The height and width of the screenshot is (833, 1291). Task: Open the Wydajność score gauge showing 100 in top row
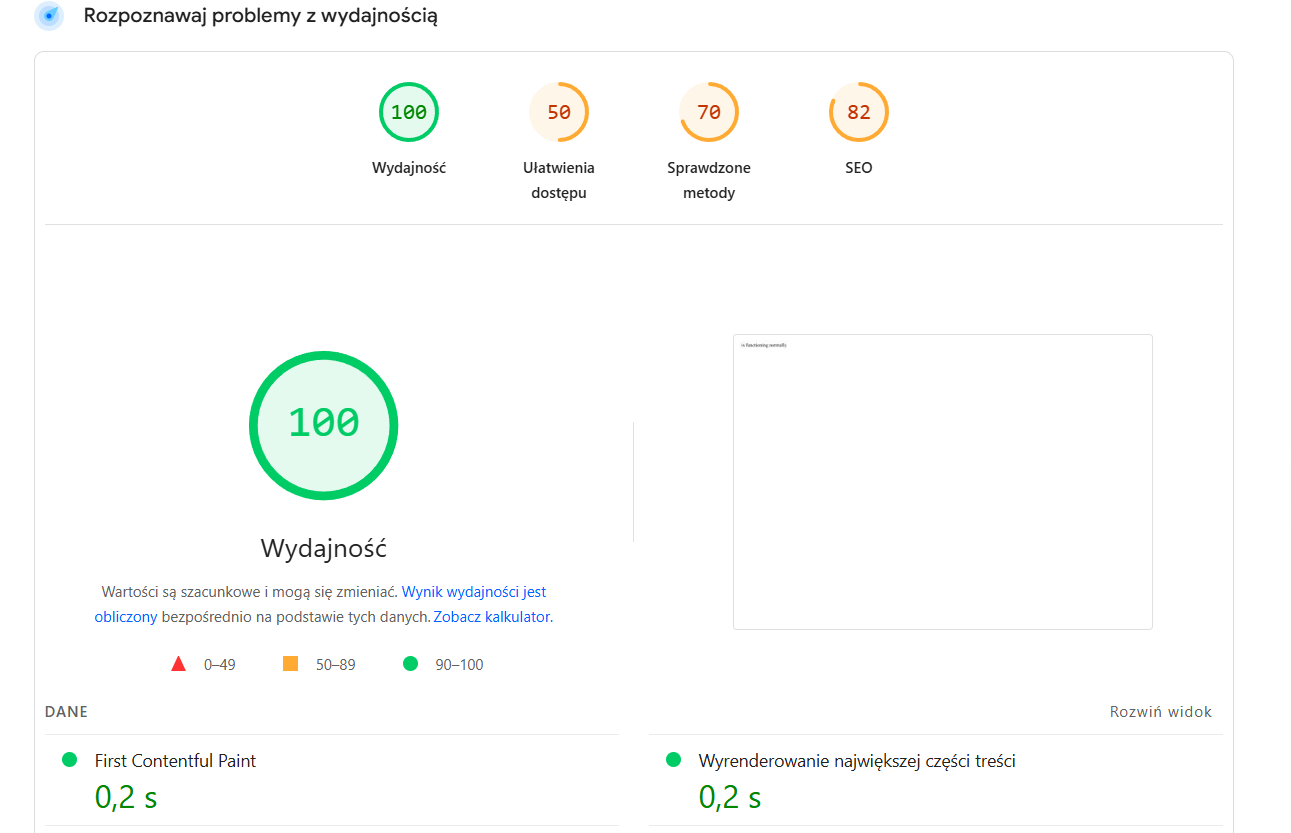pos(408,112)
